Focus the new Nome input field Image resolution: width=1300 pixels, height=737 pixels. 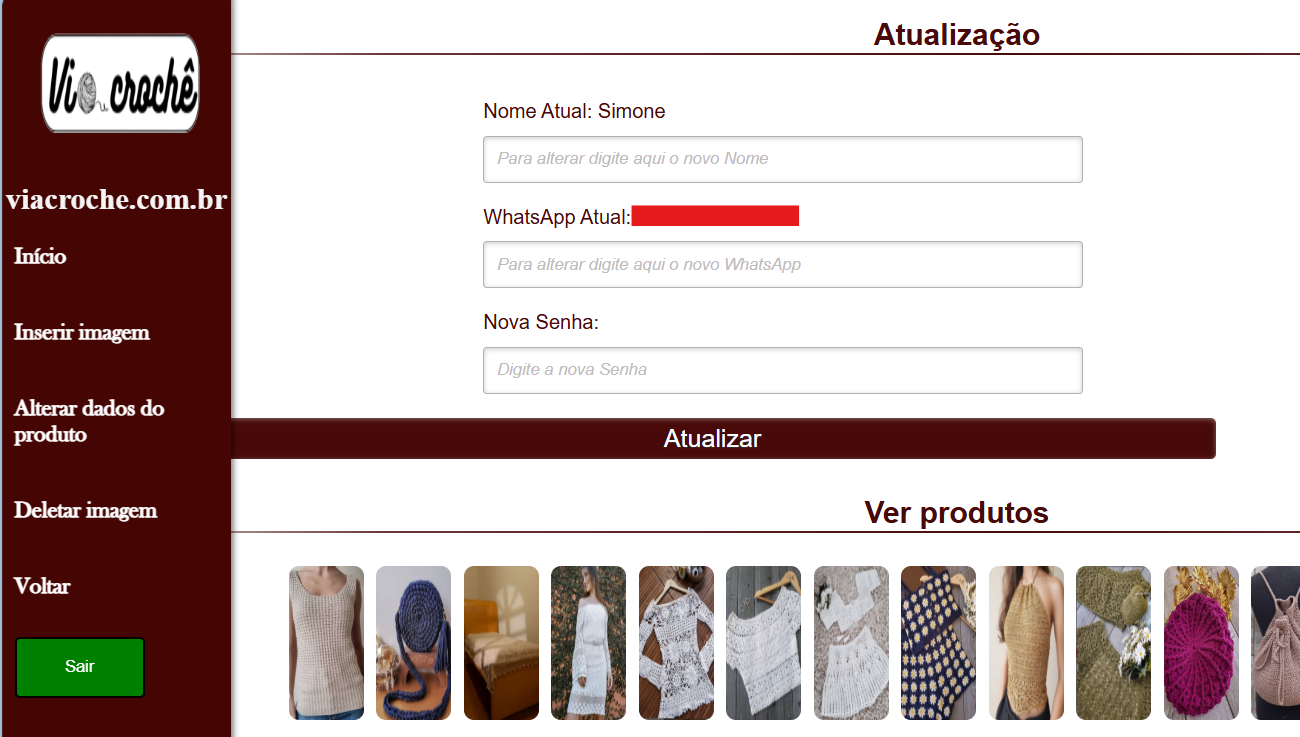783,159
